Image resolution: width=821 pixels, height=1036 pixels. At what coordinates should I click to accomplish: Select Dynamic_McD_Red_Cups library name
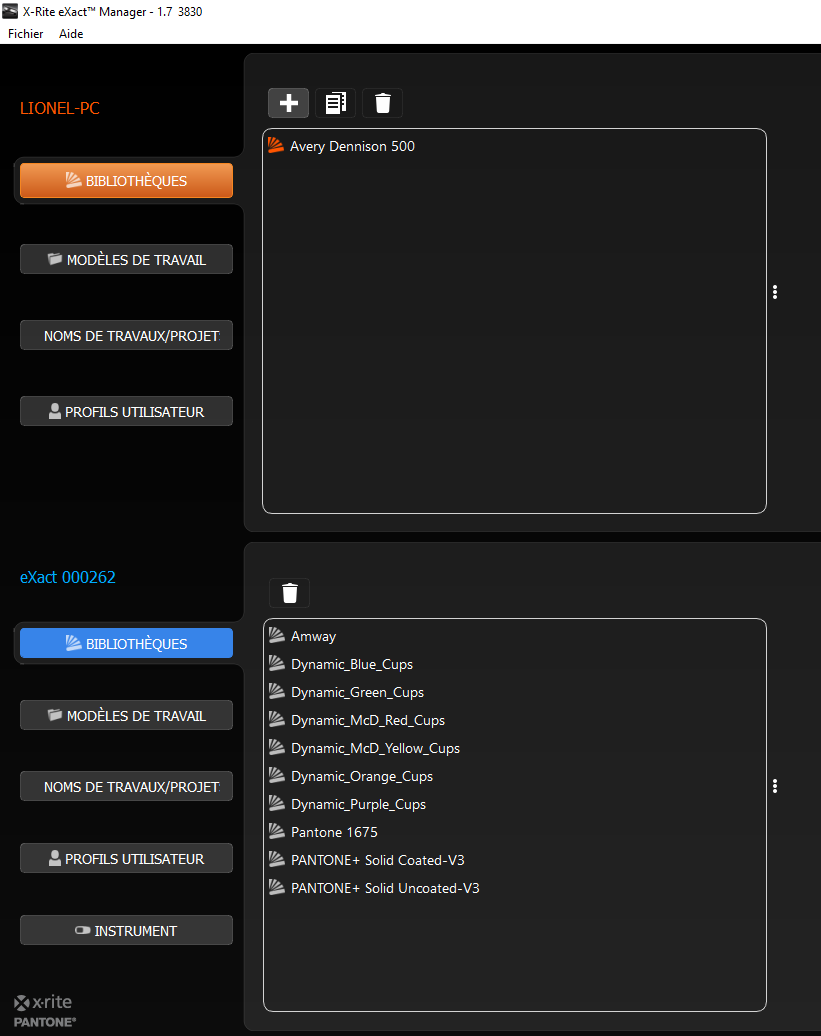tap(368, 720)
